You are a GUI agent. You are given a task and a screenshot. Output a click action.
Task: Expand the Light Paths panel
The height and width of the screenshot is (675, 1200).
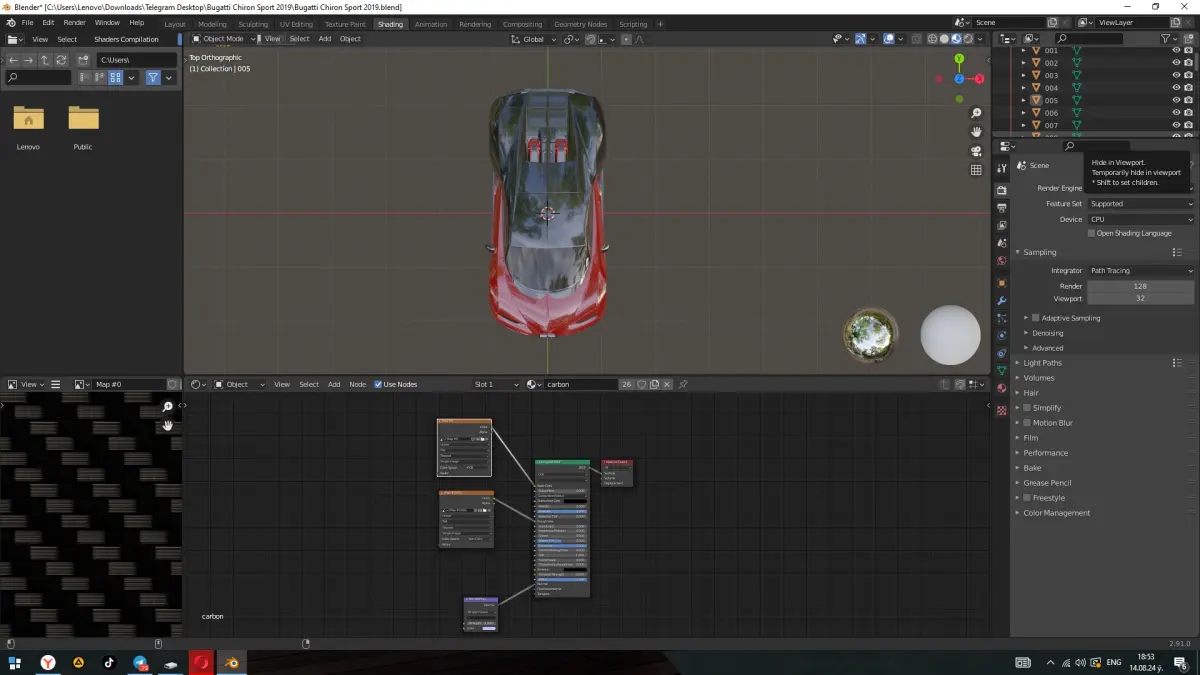[x=1043, y=363]
